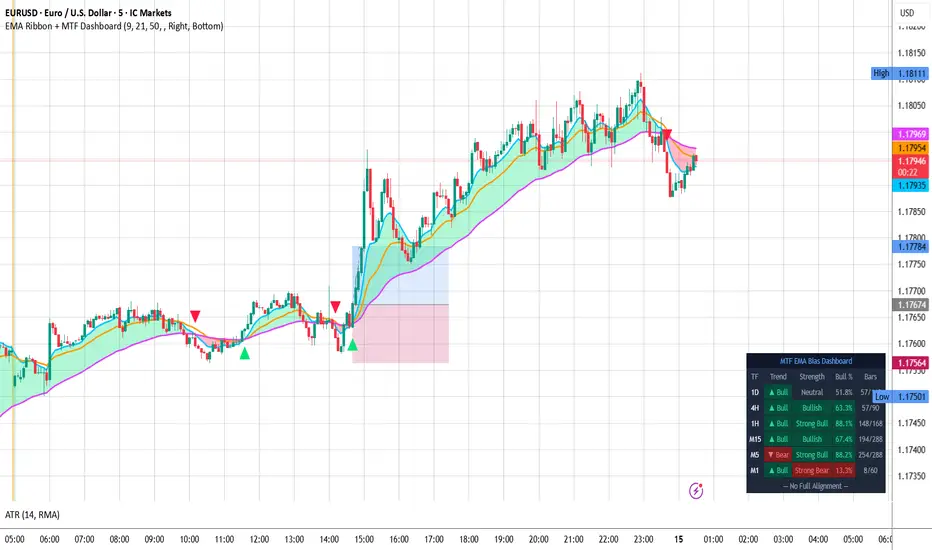Click the M15 row 194/288 bars cell
Screen dimensions: 932x550
pos(870,439)
